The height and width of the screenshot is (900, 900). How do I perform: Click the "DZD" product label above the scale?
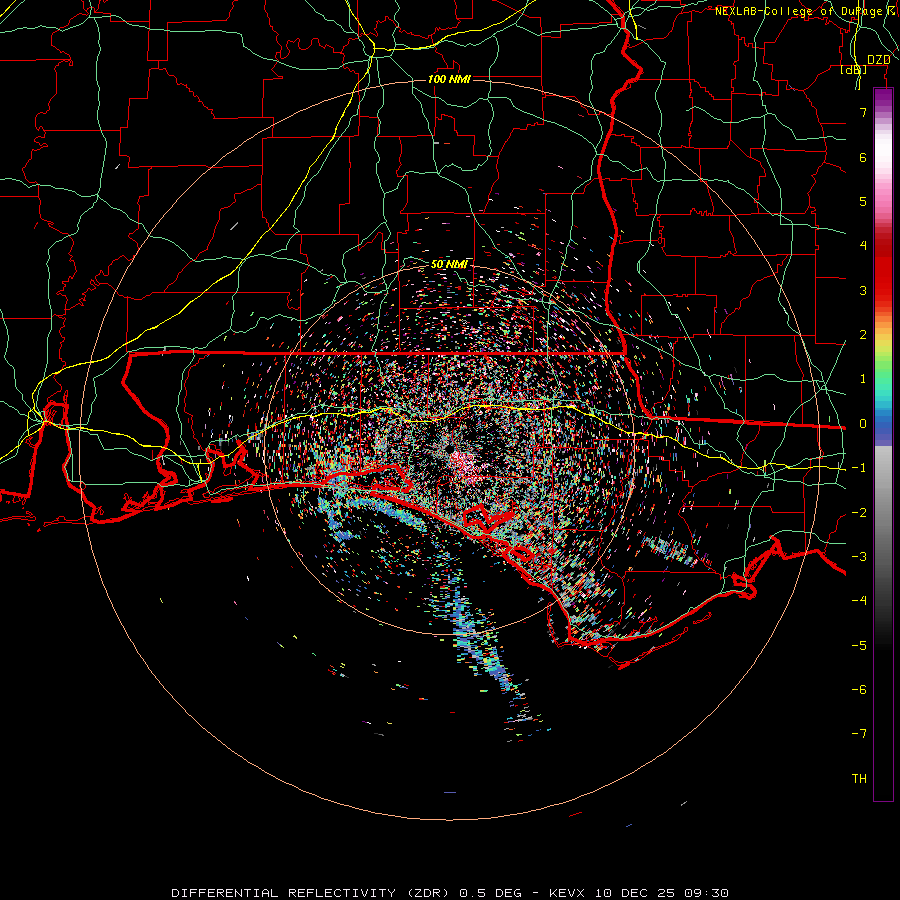(878, 59)
